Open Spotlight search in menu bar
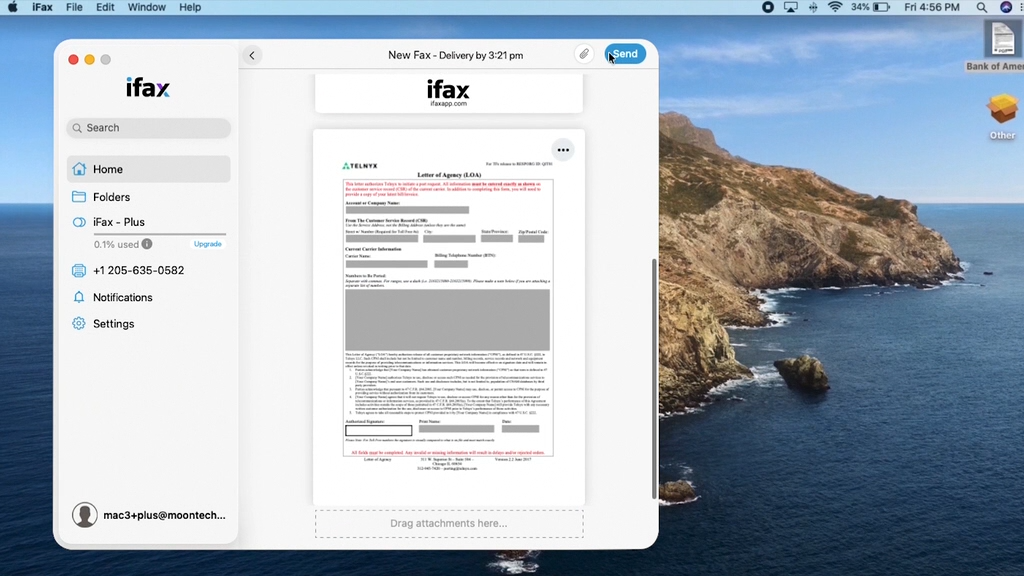 [x=982, y=7]
